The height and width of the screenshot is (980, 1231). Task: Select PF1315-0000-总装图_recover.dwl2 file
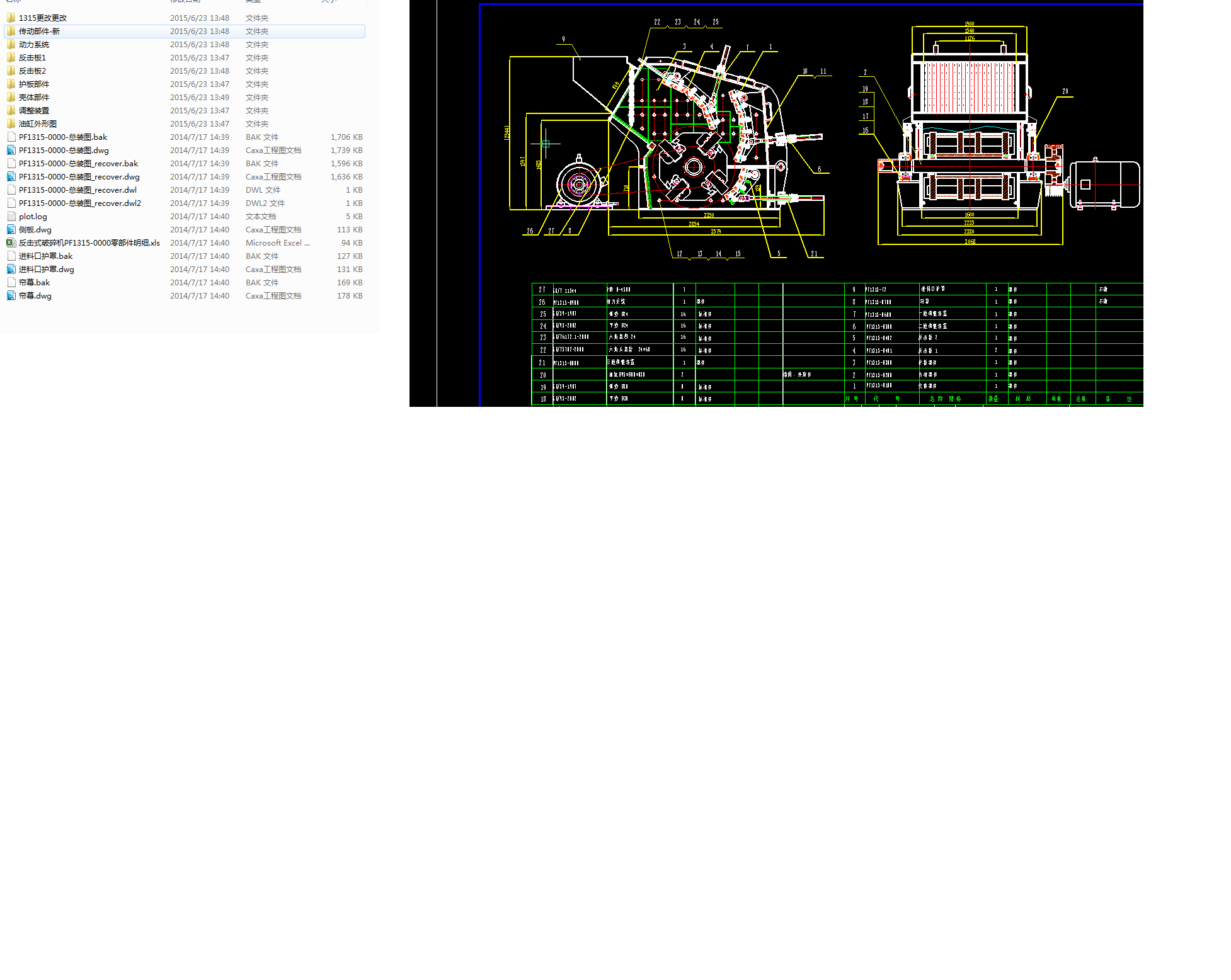tap(80, 203)
